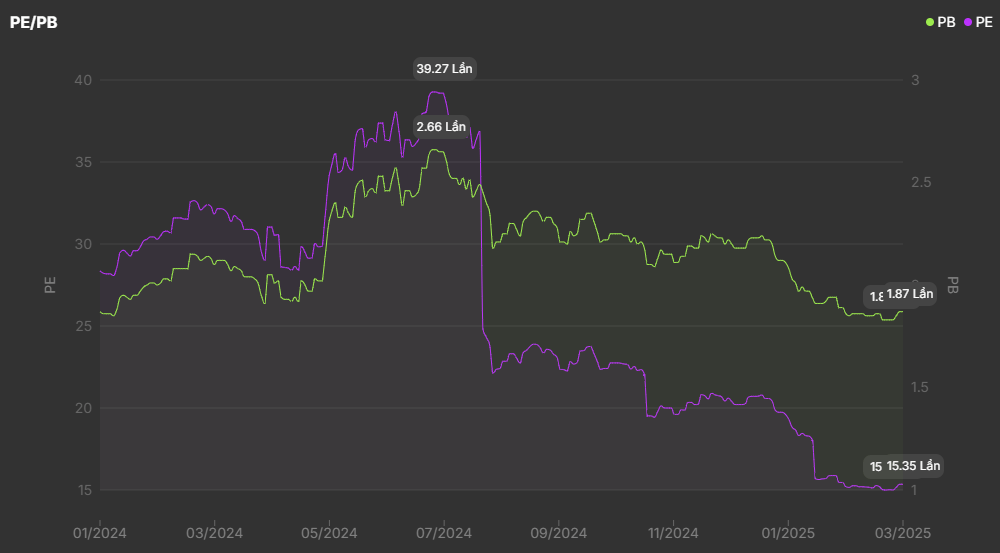Click the PE/PB chart title

pos(34,21)
